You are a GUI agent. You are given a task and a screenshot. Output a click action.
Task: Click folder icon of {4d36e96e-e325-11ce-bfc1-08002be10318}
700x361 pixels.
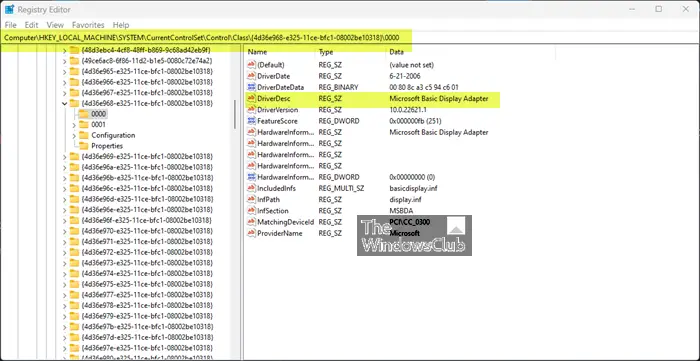click(x=74, y=210)
